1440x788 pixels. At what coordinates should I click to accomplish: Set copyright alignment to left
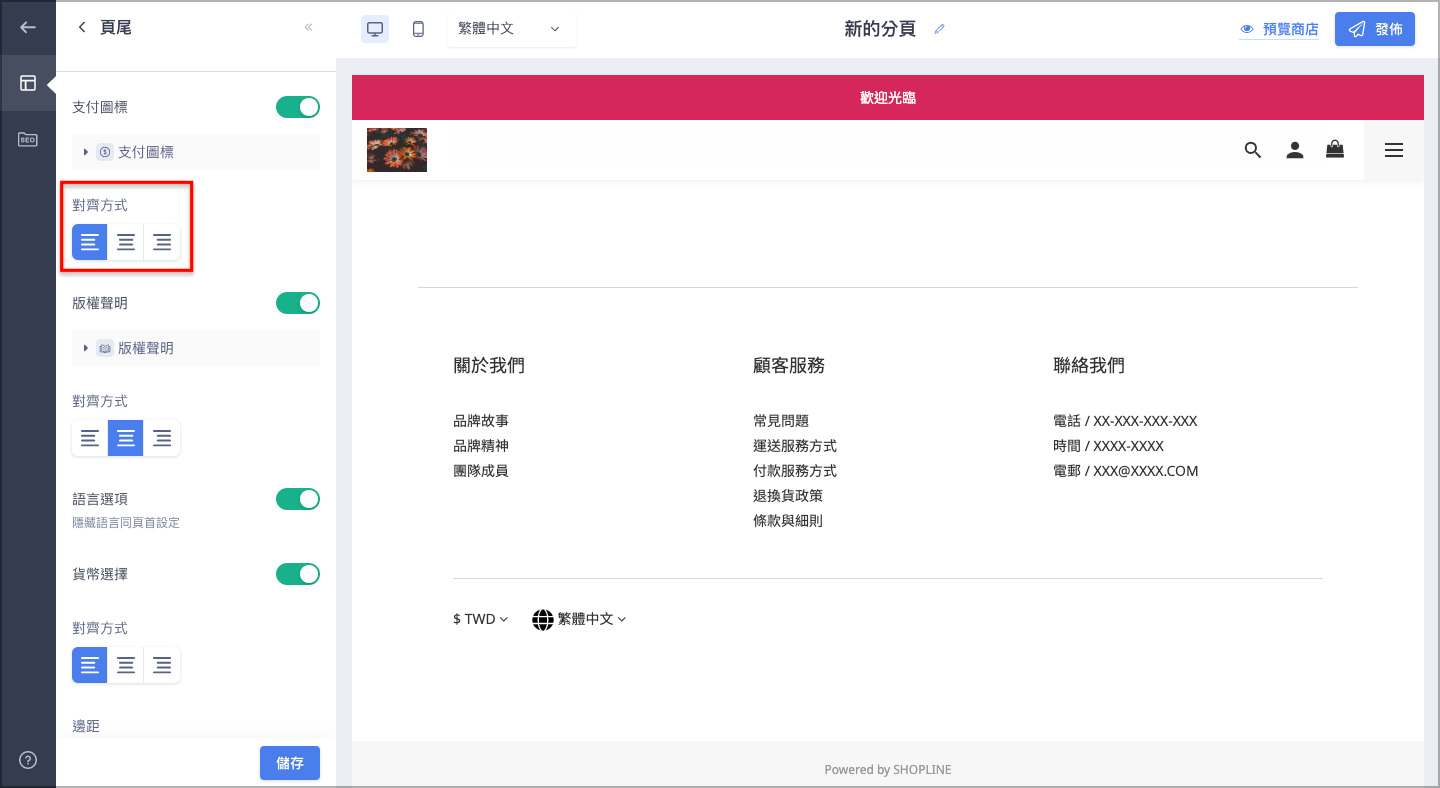(90, 438)
